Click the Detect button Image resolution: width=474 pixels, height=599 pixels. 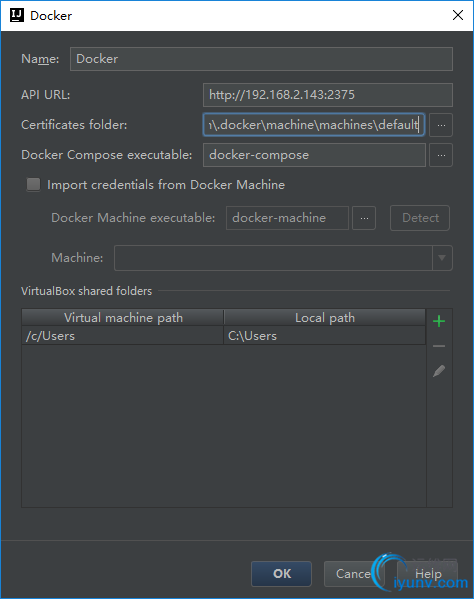(420, 218)
